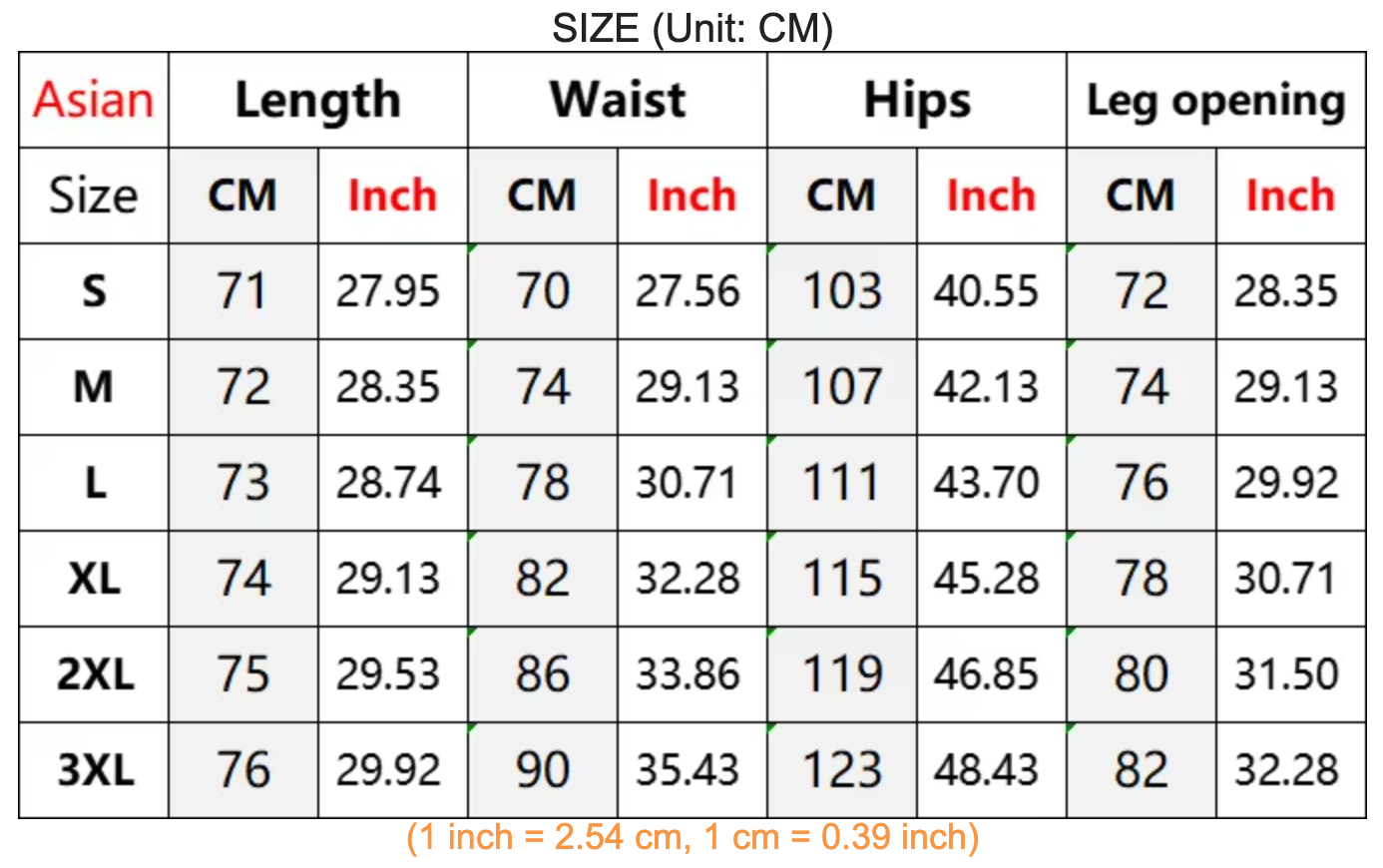Click the Leg opening column header
This screenshot has width=1383, height=868.
tap(1215, 101)
